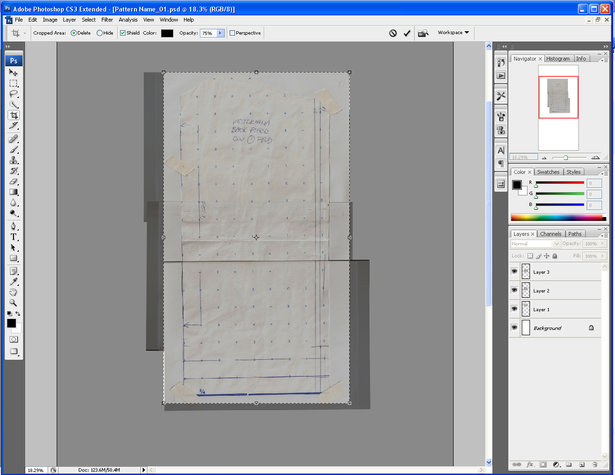Click the crop shield color swatch
Viewport: 615px width, 475px height.
[167, 33]
